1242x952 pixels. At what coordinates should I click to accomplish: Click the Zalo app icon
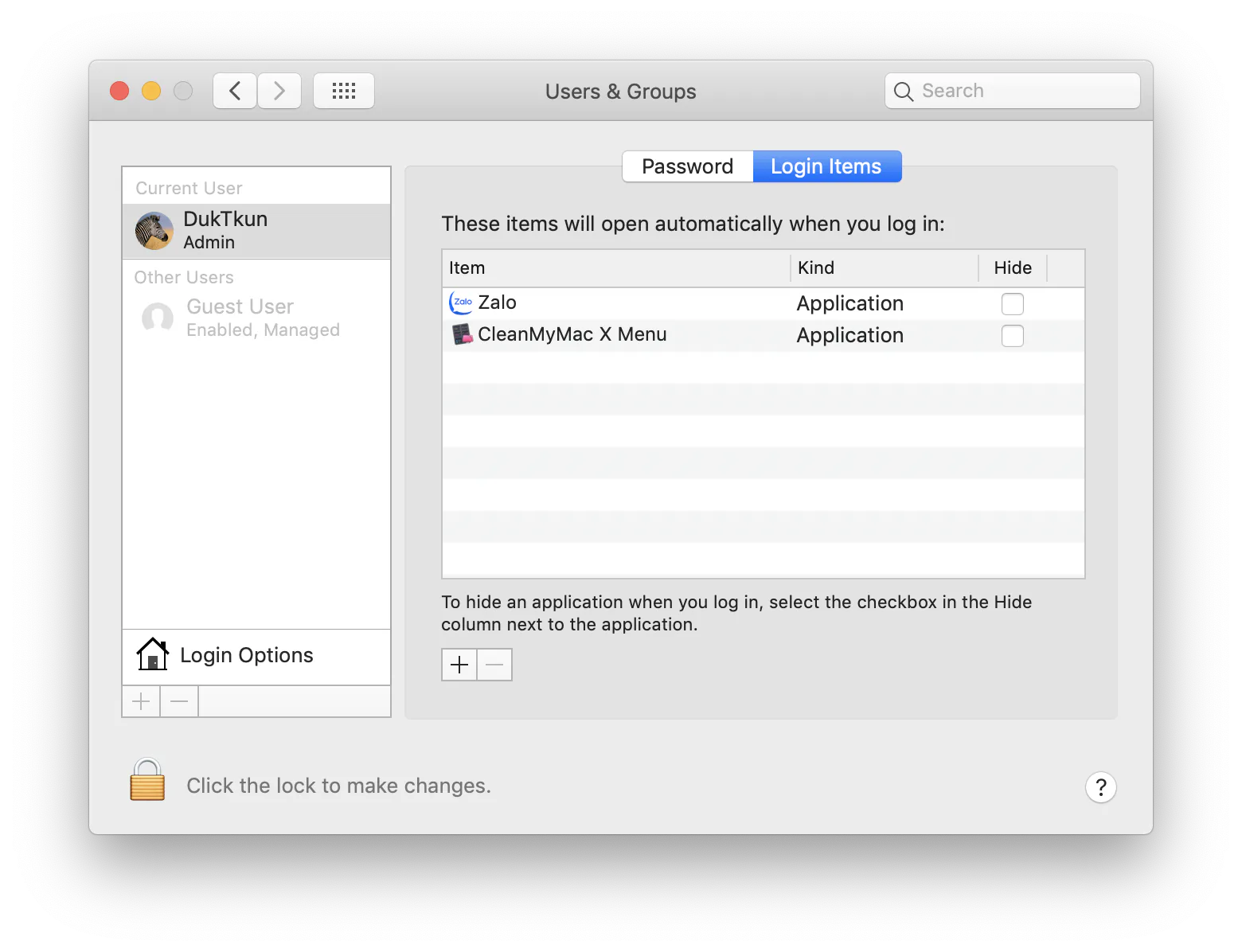pos(461,302)
